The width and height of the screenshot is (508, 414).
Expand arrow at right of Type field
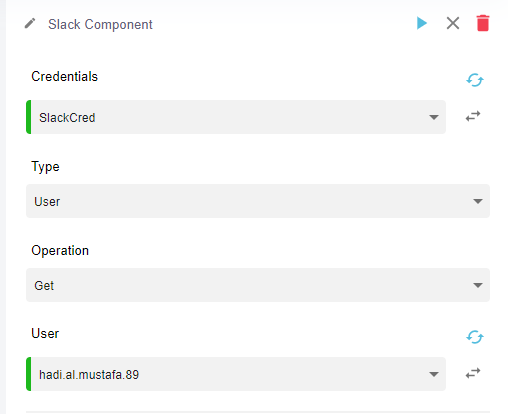(x=478, y=201)
